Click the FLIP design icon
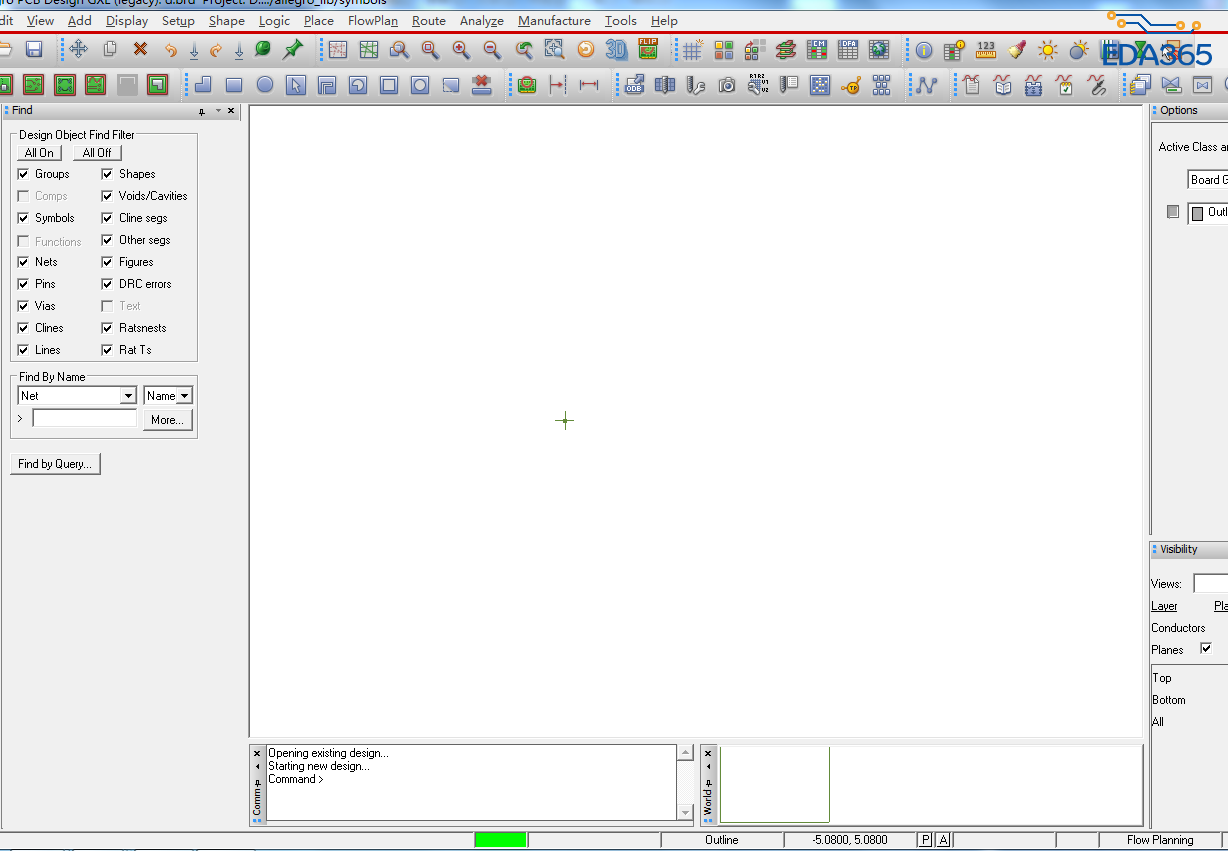This screenshot has height=851, width=1228. [648, 48]
